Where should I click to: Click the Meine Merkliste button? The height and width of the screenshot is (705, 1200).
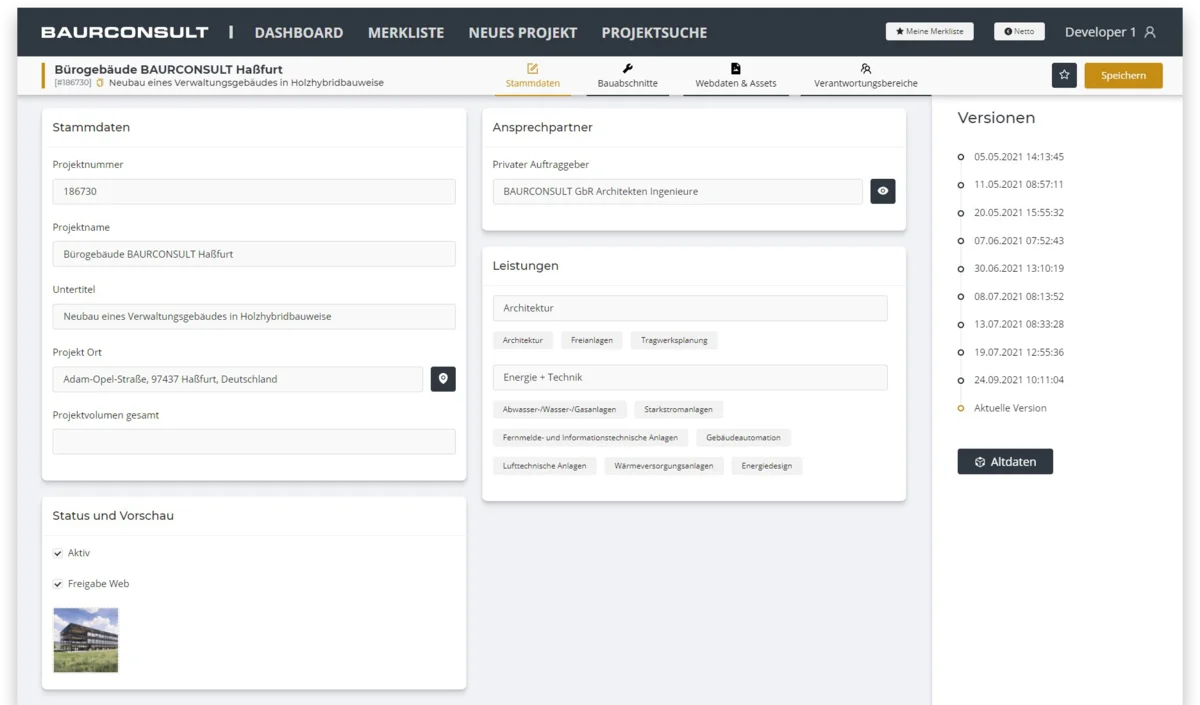pos(930,31)
